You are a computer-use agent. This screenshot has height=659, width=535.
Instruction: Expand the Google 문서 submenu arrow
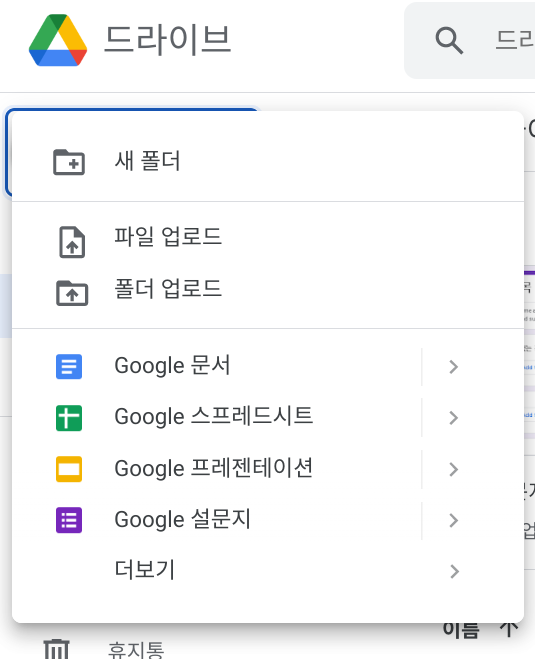[453, 367]
